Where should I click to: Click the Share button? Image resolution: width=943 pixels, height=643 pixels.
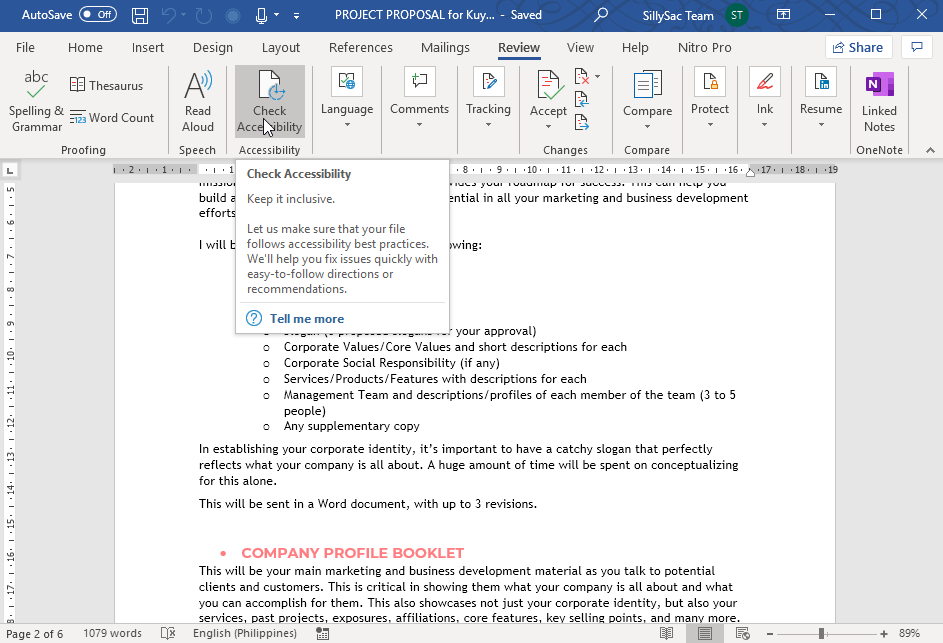click(x=858, y=47)
